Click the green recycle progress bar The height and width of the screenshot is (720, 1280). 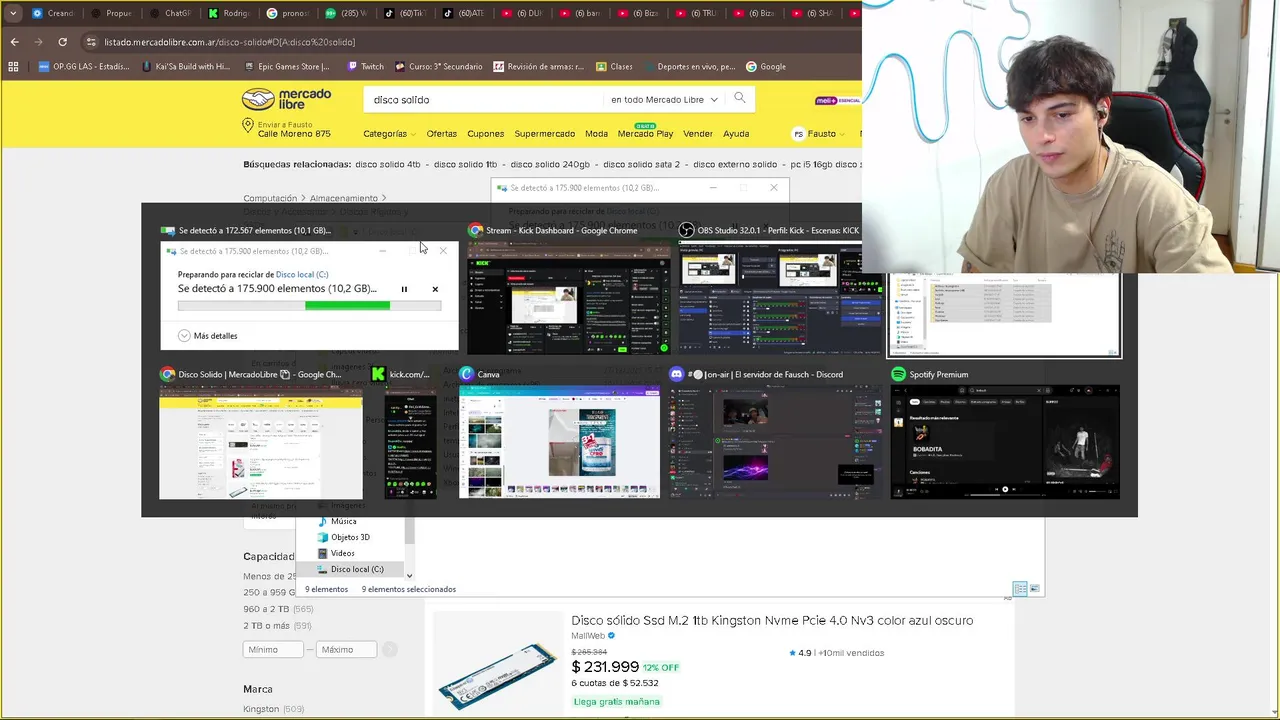(x=309, y=306)
